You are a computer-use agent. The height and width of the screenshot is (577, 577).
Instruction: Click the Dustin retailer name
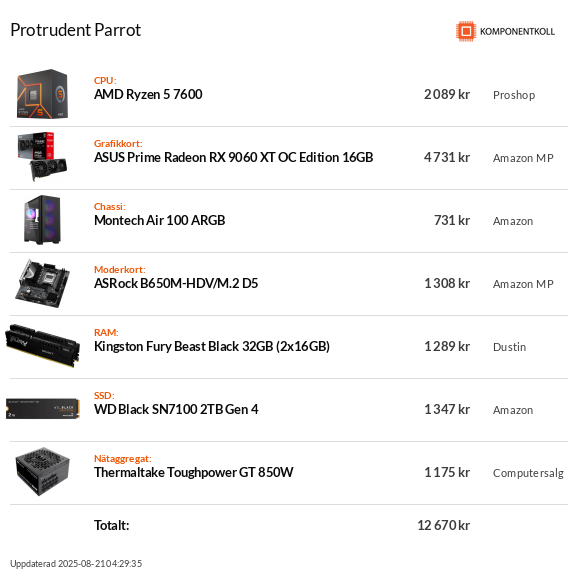tap(509, 347)
